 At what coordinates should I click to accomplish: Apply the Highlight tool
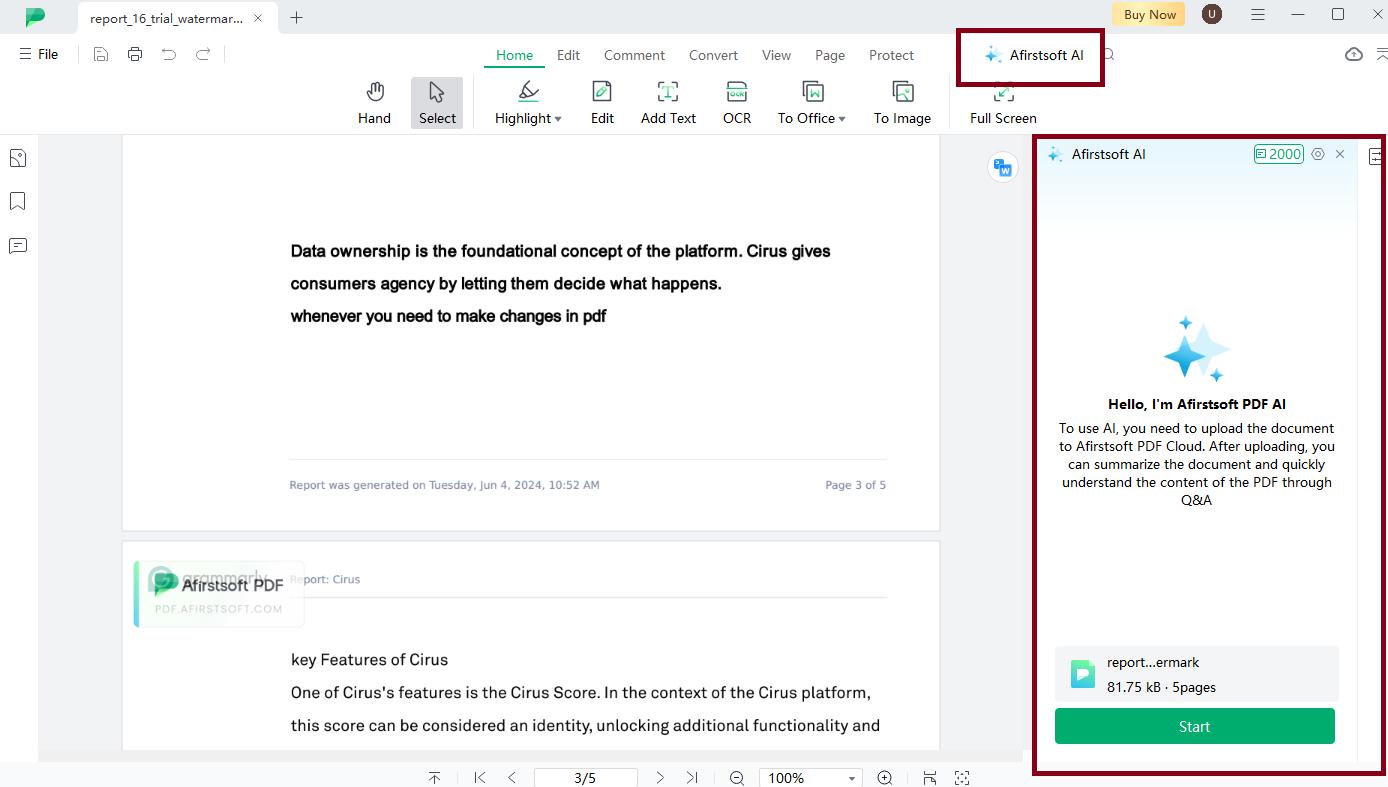click(x=522, y=103)
